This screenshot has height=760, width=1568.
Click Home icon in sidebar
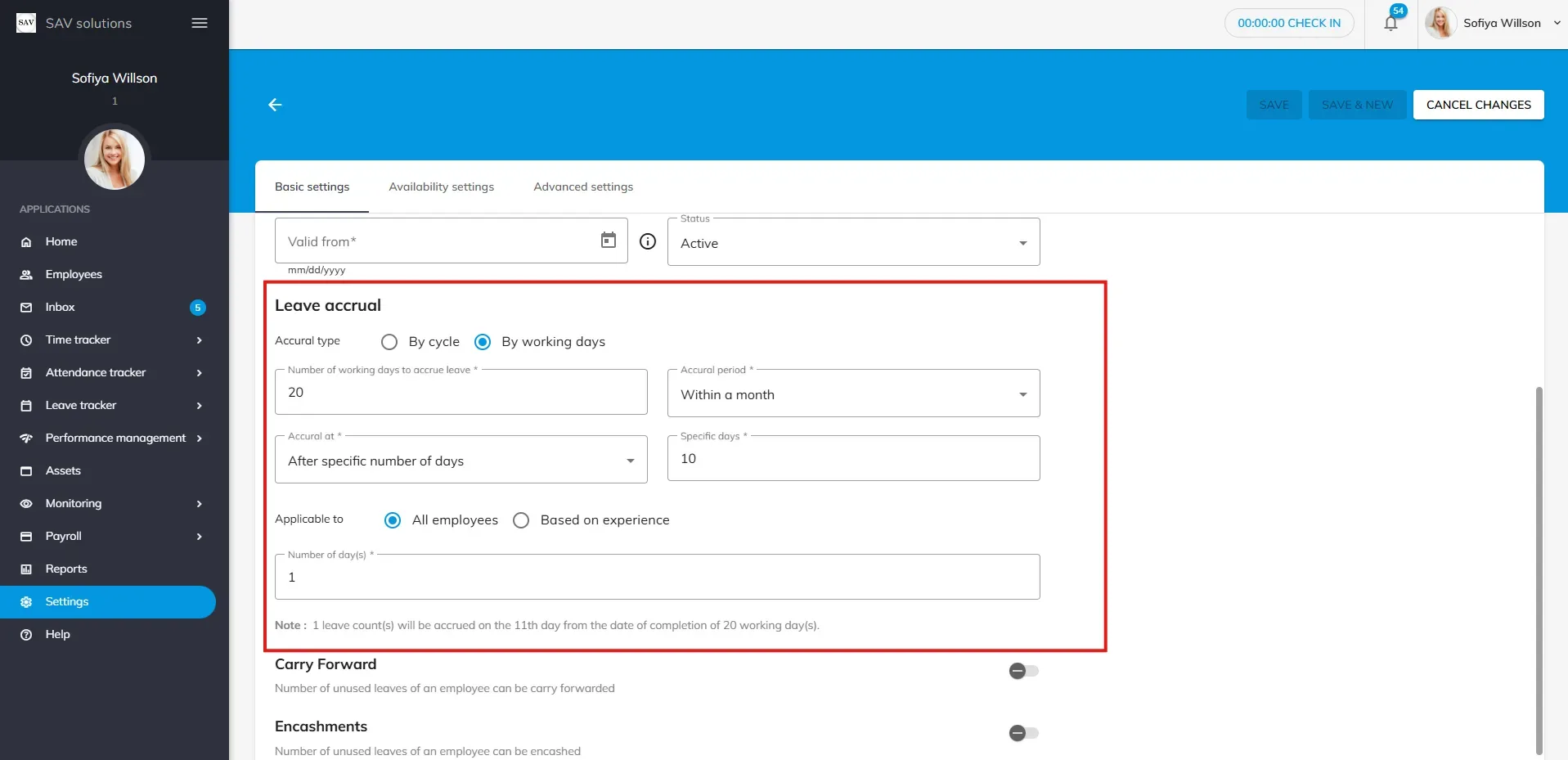point(26,242)
